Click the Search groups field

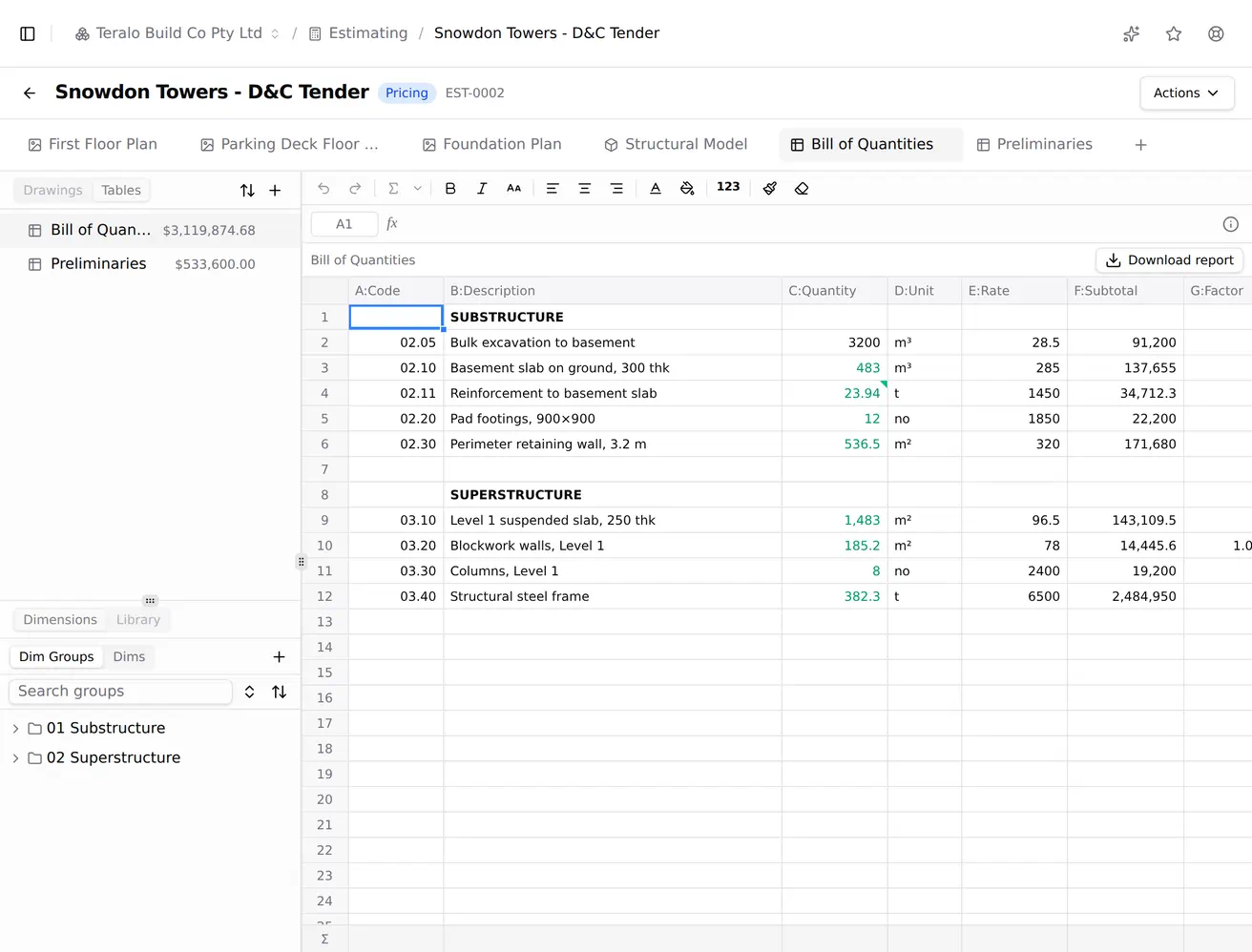pos(120,692)
